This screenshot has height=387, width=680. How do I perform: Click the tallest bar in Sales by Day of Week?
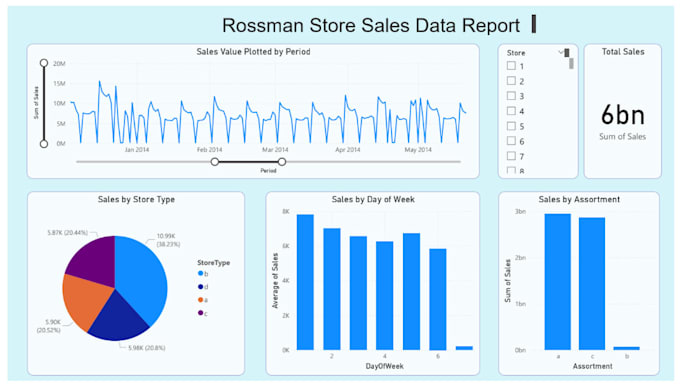coord(305,282)
